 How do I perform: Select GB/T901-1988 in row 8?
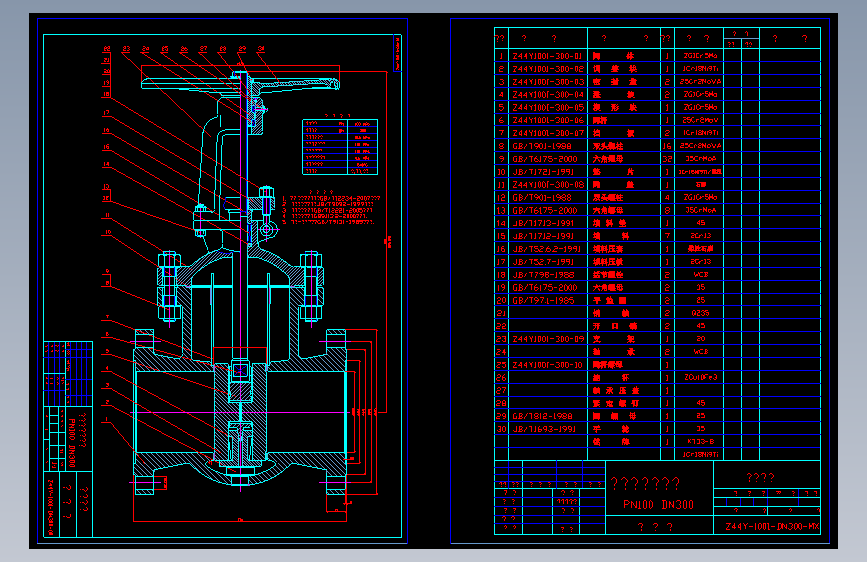pyautogui.click(x=541, y=146)
